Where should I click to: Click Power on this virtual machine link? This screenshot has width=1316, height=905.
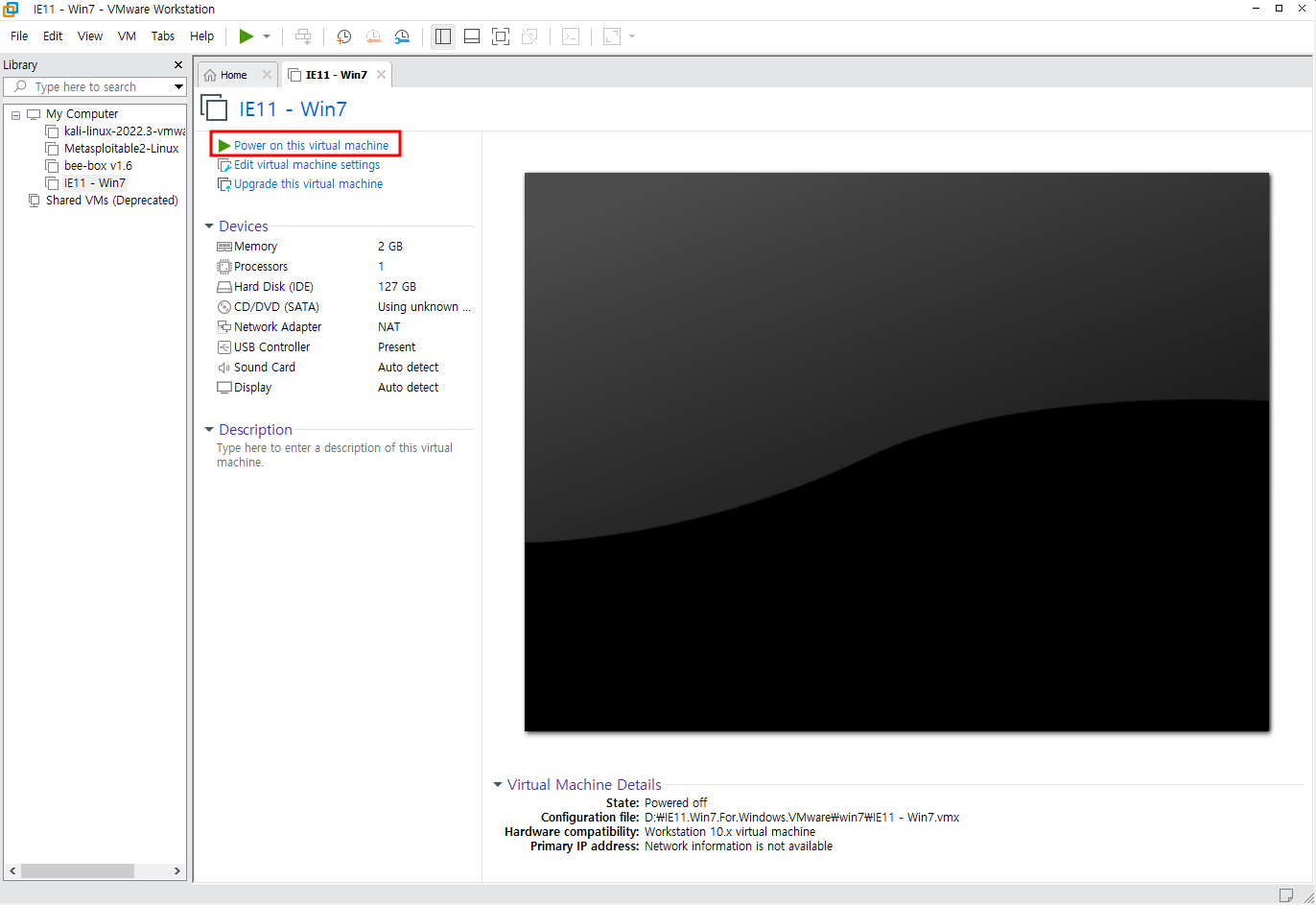tap(312, 146)
